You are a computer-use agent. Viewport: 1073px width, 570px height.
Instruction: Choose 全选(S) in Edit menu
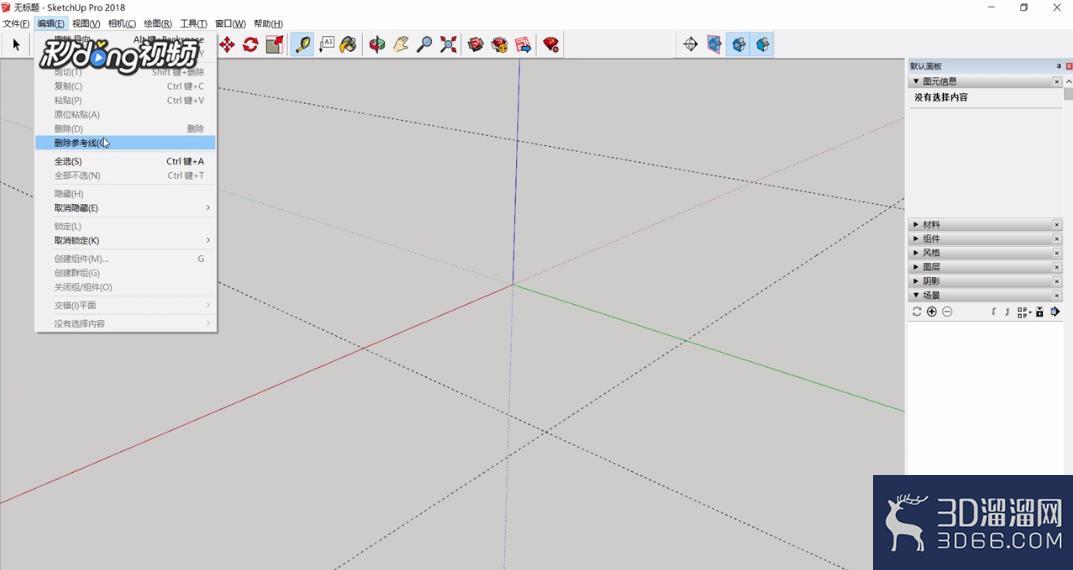(x=125, y=161)
